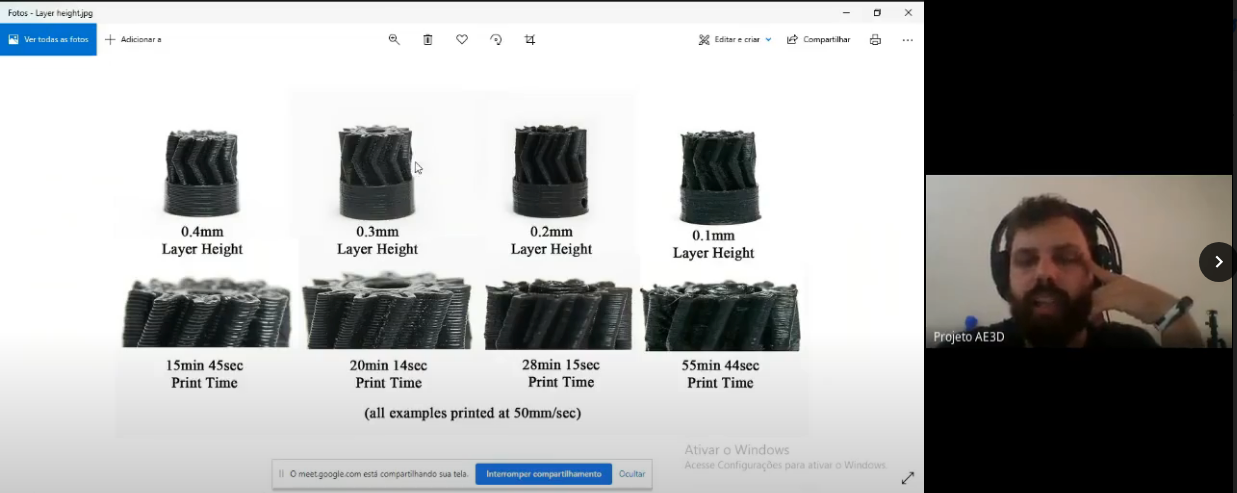Open the three-dots more options menu
Screen dimensions: 1237x493
pyautogui.click(x=907, y=40)
